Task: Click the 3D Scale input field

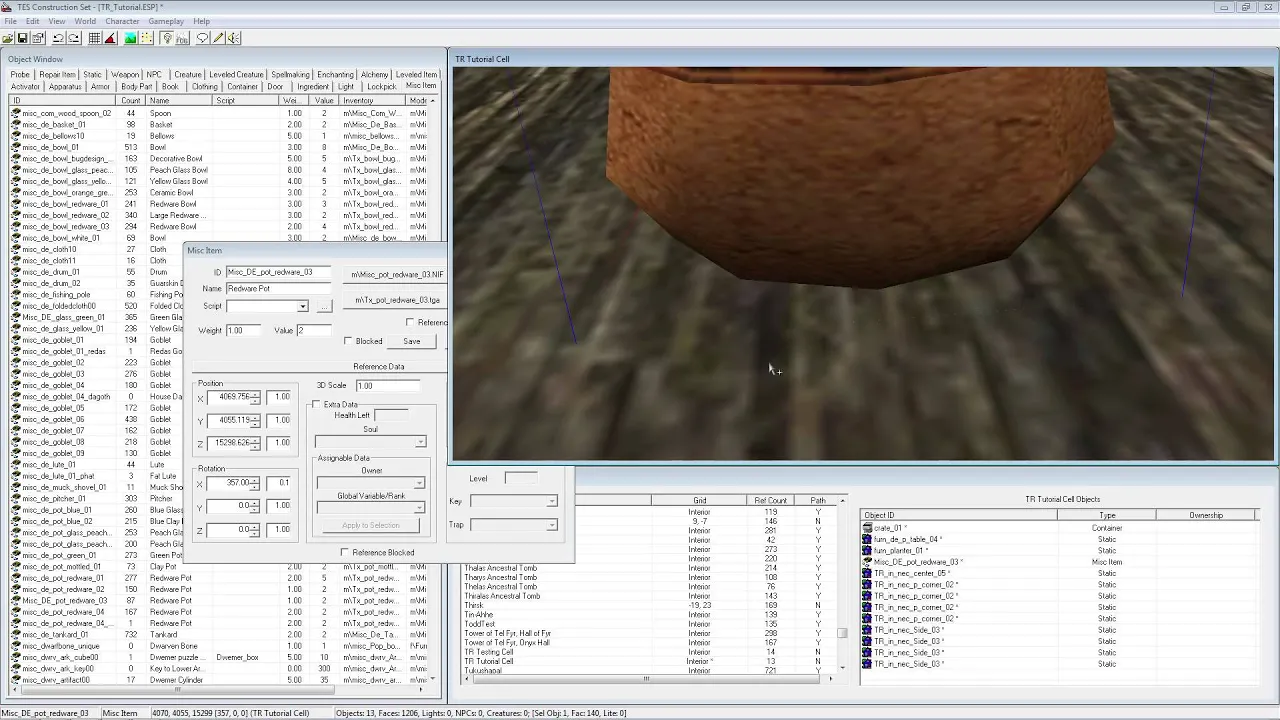Action: point(389,386)
